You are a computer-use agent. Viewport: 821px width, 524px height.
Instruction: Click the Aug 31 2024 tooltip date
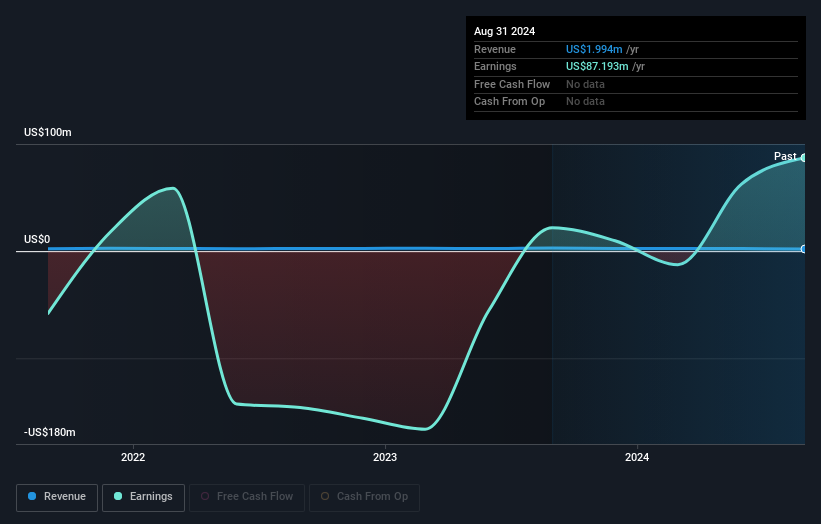click(x=504, y=31)
